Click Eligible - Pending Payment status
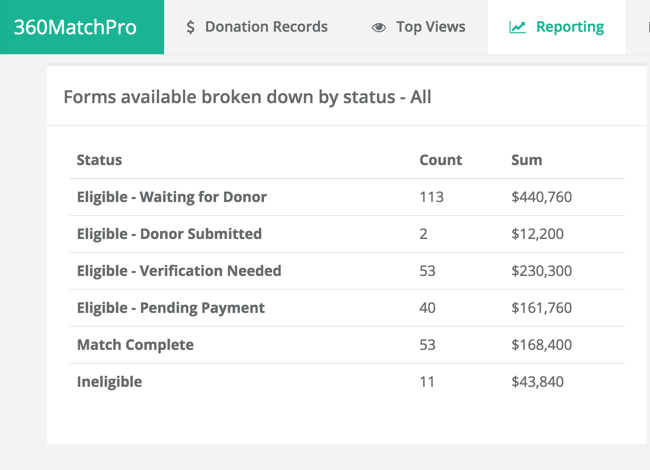 tap(171, 308)
